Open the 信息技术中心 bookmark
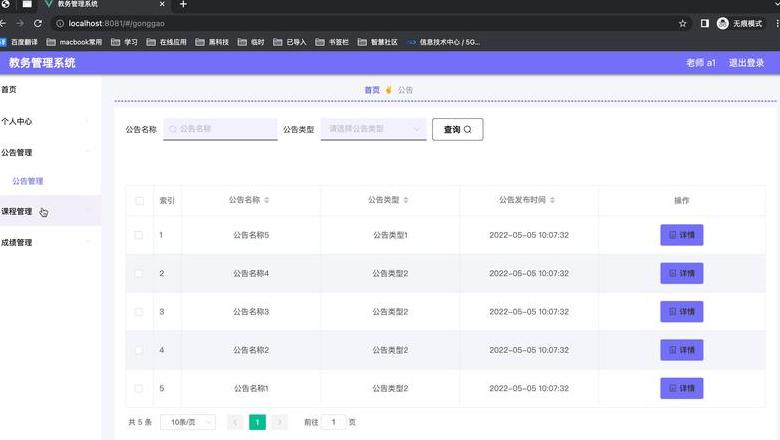 (444, 42)
